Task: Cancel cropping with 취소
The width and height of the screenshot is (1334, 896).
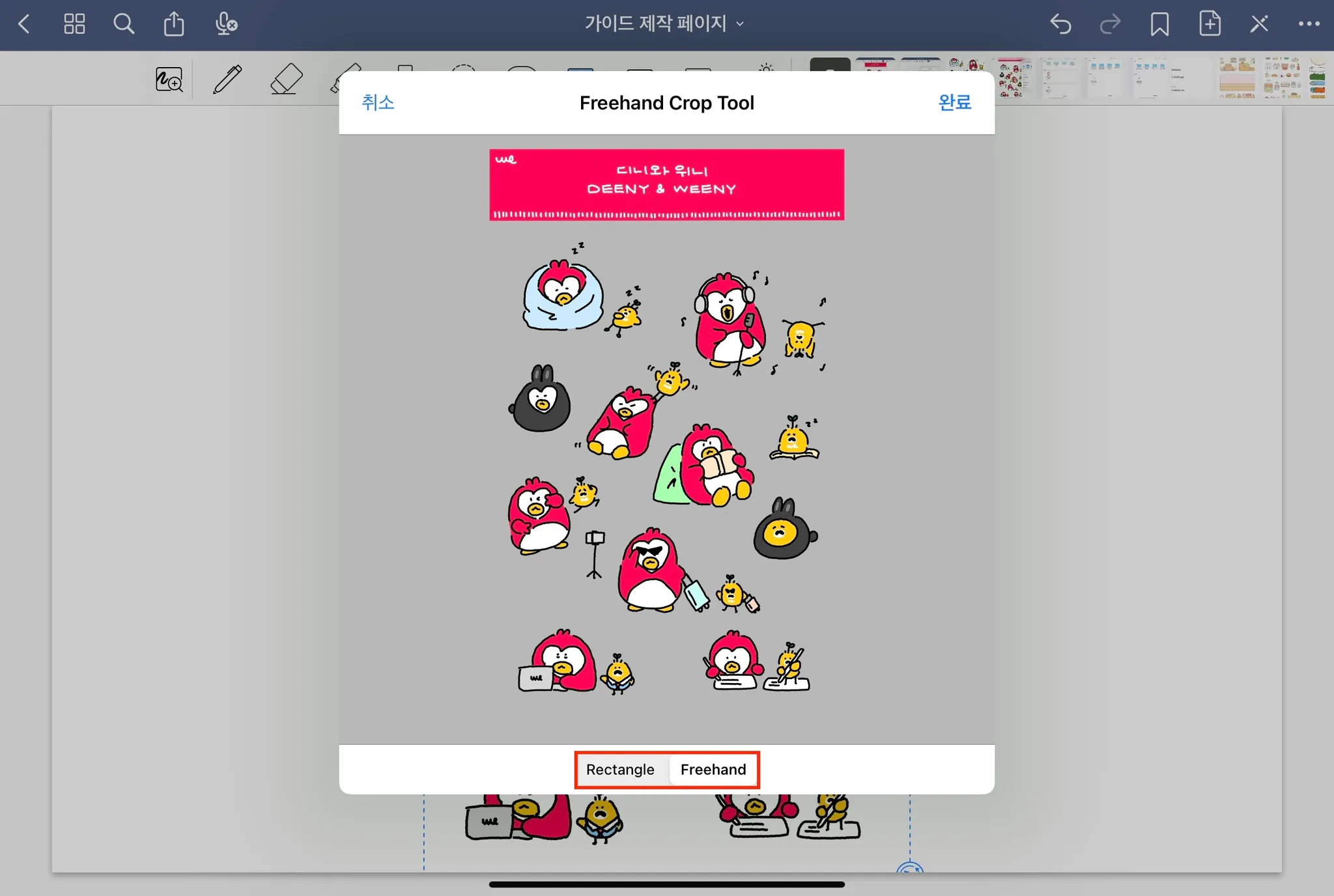Action: click(378, 102)
